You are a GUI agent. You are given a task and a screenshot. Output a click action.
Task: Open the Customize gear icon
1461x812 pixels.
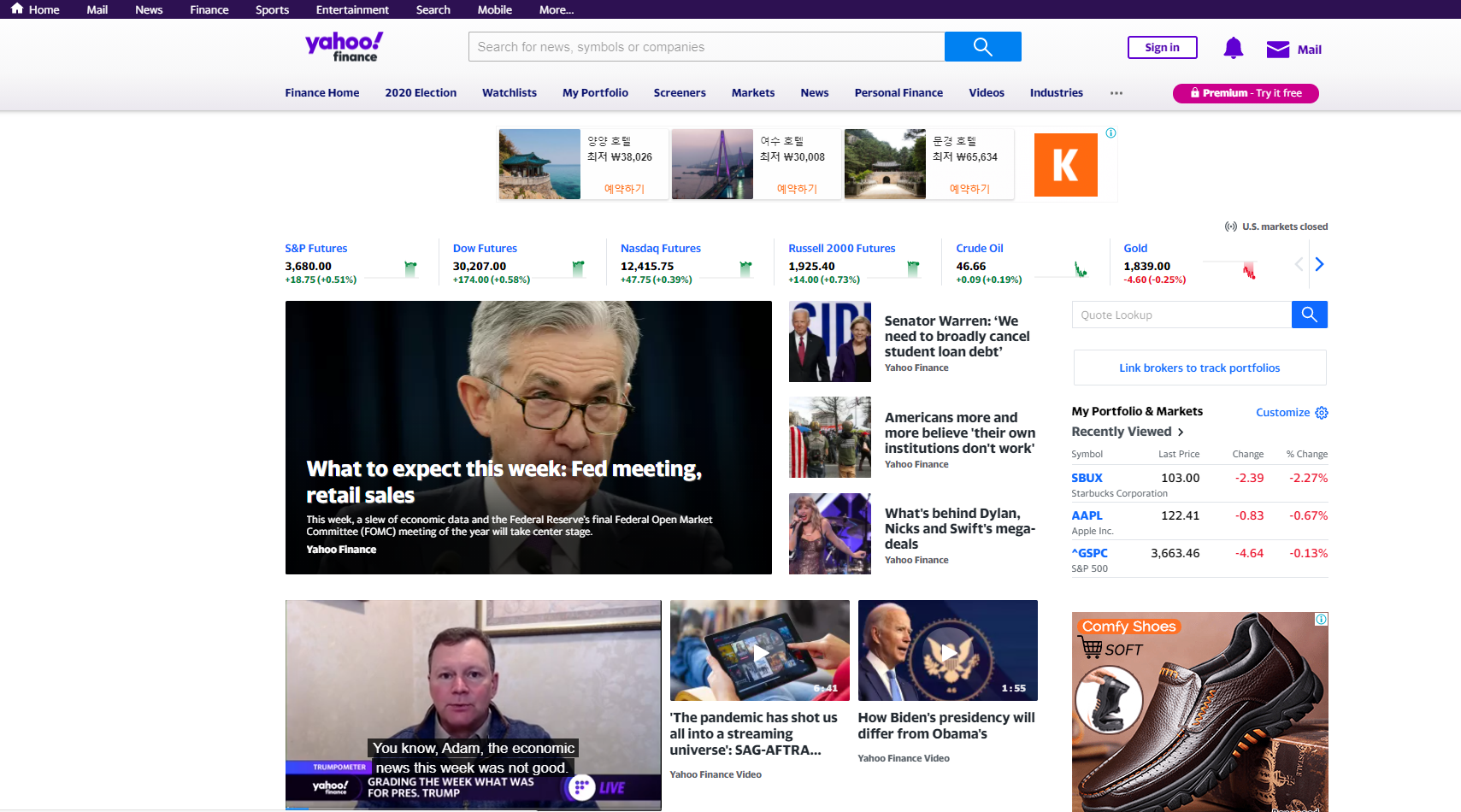1322,413
